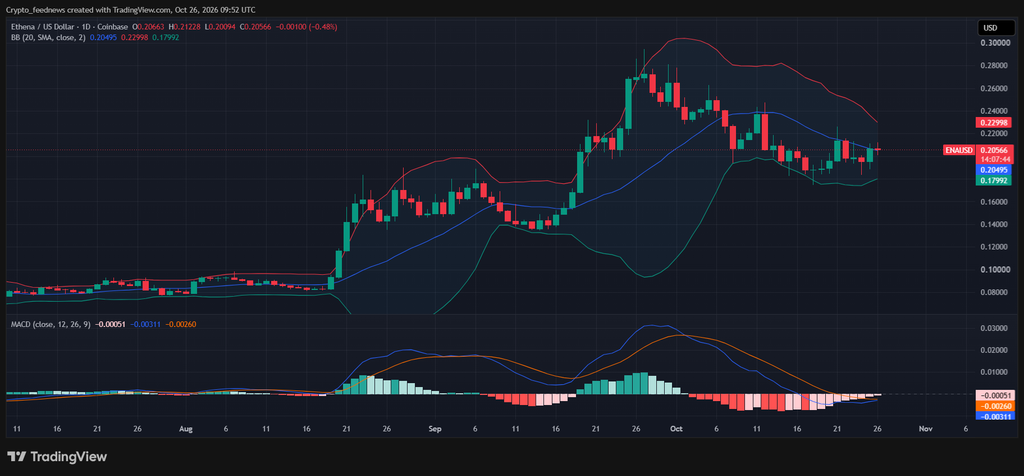This screenshot has height=476, width=1024.
Task: Click the change value -0.00100 (-0.48%)
Action: [x=306, y=27]
